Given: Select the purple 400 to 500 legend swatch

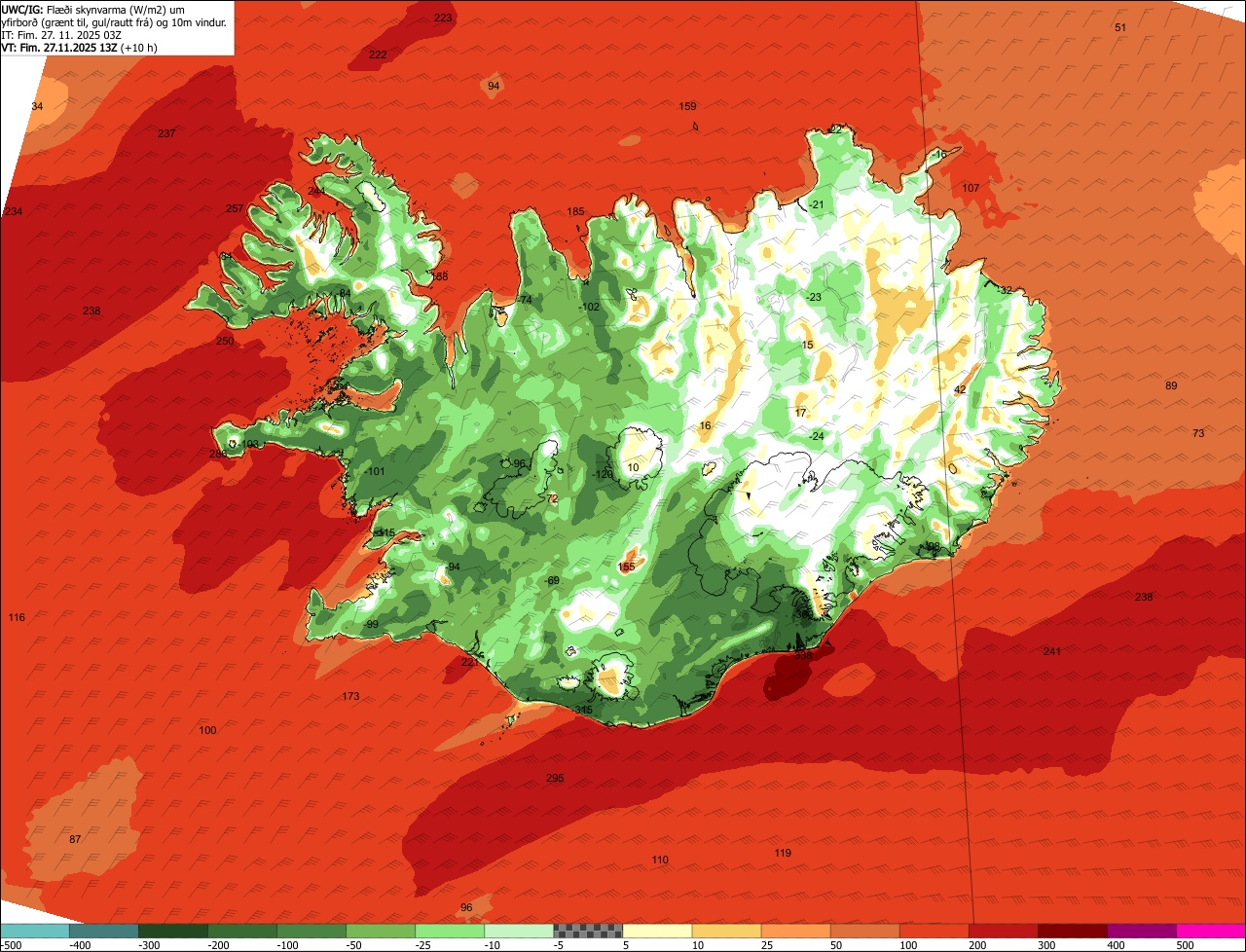Looking at the screenshot, I should [x=1141, y=931].
